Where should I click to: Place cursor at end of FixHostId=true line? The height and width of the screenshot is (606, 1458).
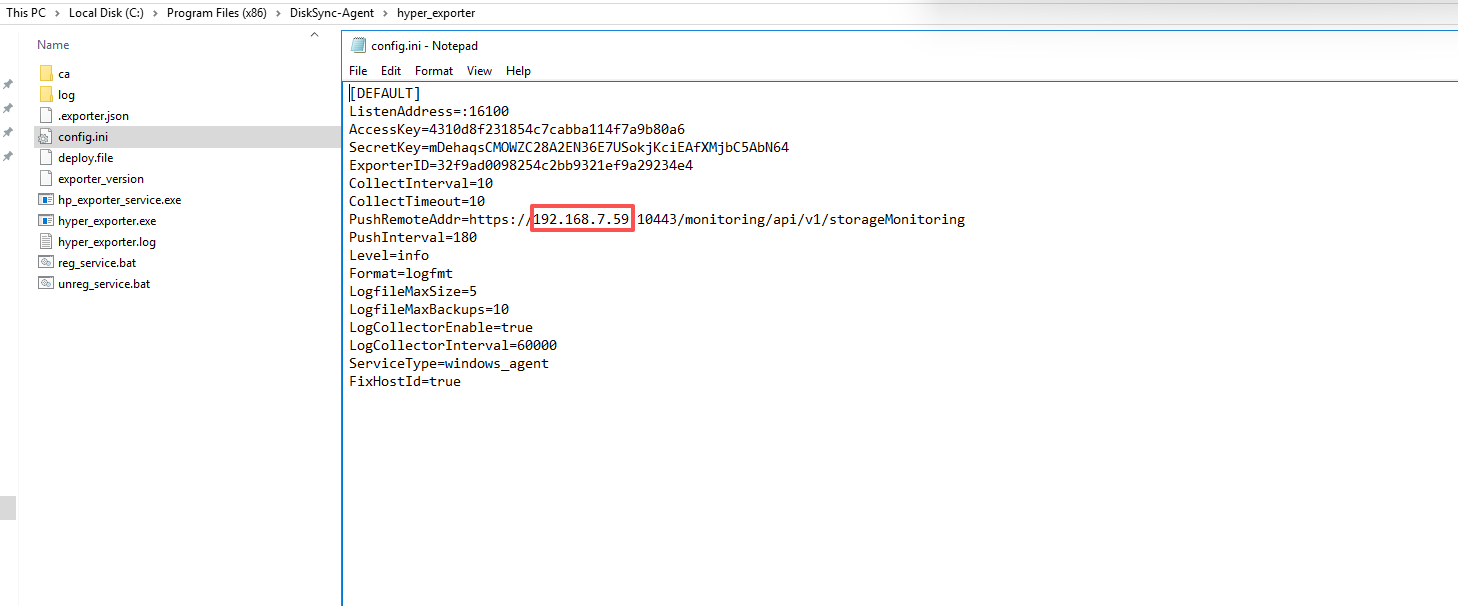pyautogui.click(x=462, y=382)
